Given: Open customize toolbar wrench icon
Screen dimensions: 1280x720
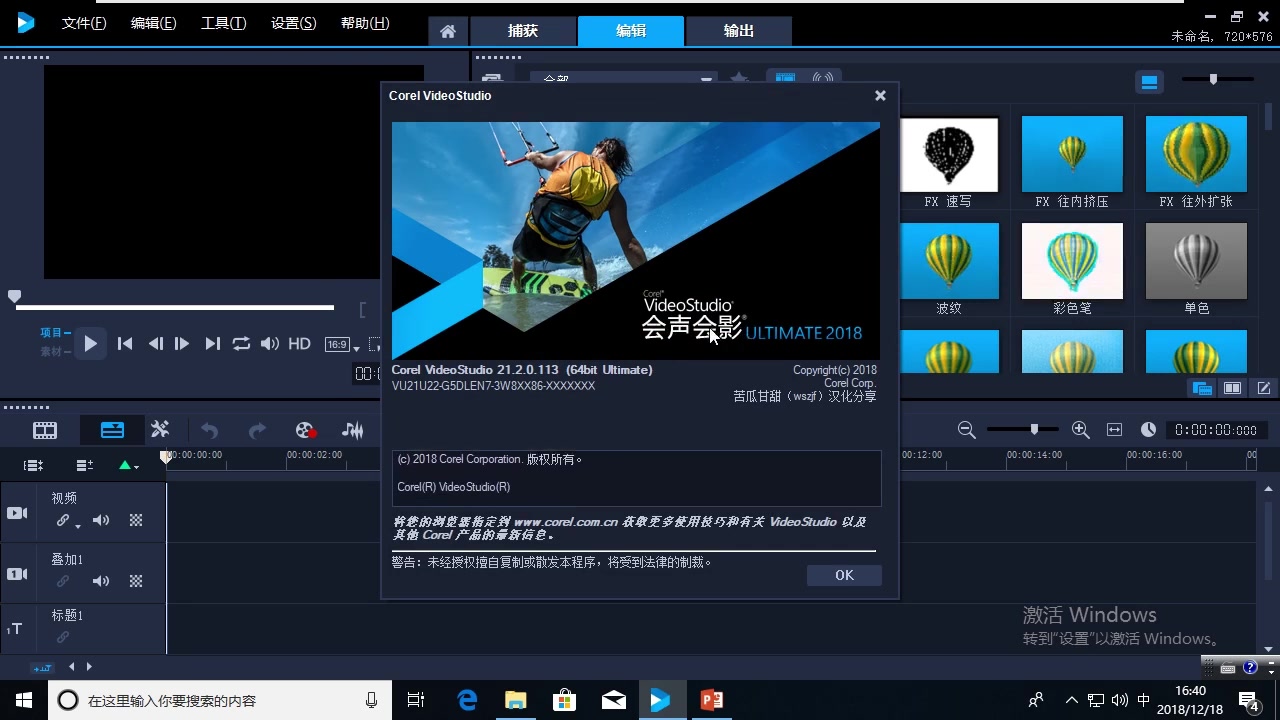Looking at the screenshot, I should click(160, 430).
